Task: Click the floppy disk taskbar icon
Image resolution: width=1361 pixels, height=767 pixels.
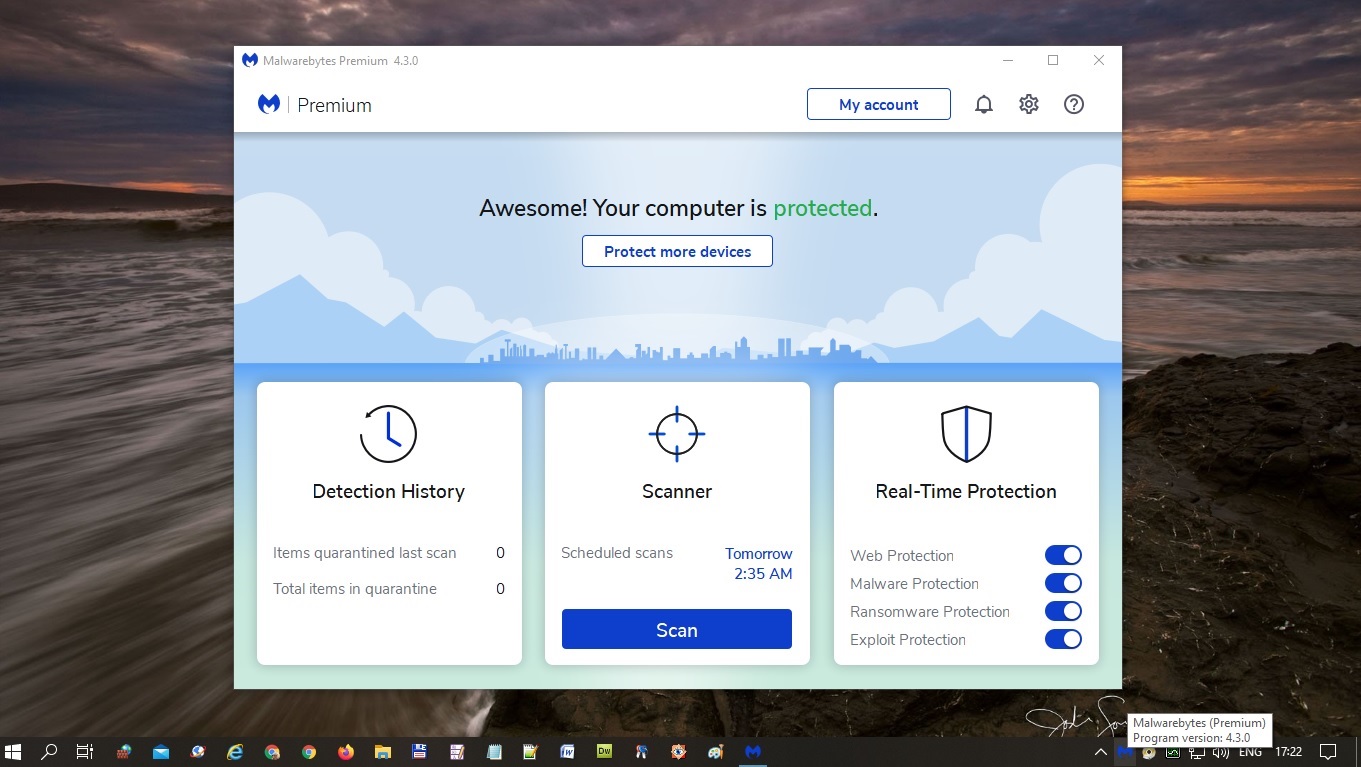Action: pos(420,751)
